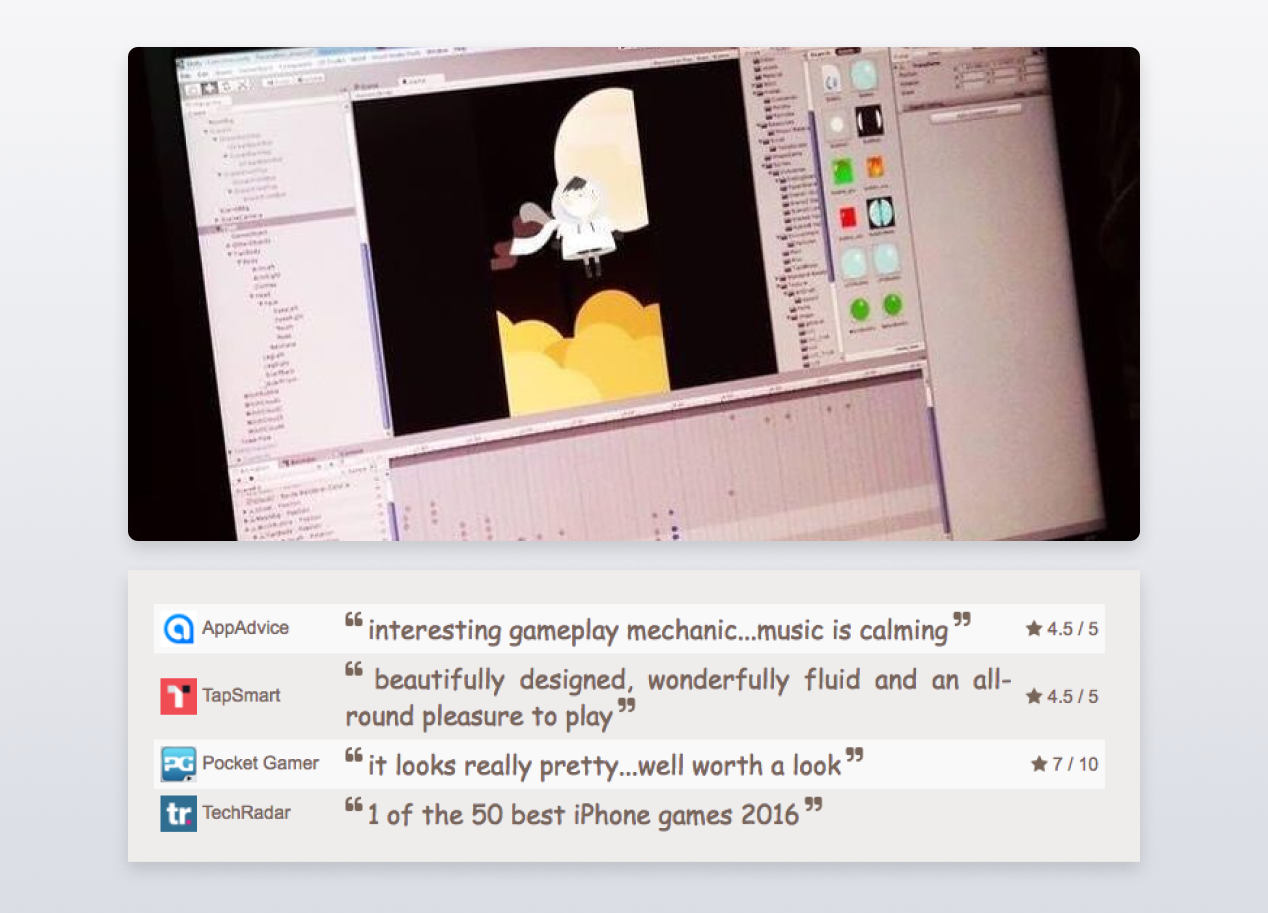The height and width of the screenshot is (913, 1268).
Task: Click the star icon beside 7 / 10
Action: pos(1039,764)
